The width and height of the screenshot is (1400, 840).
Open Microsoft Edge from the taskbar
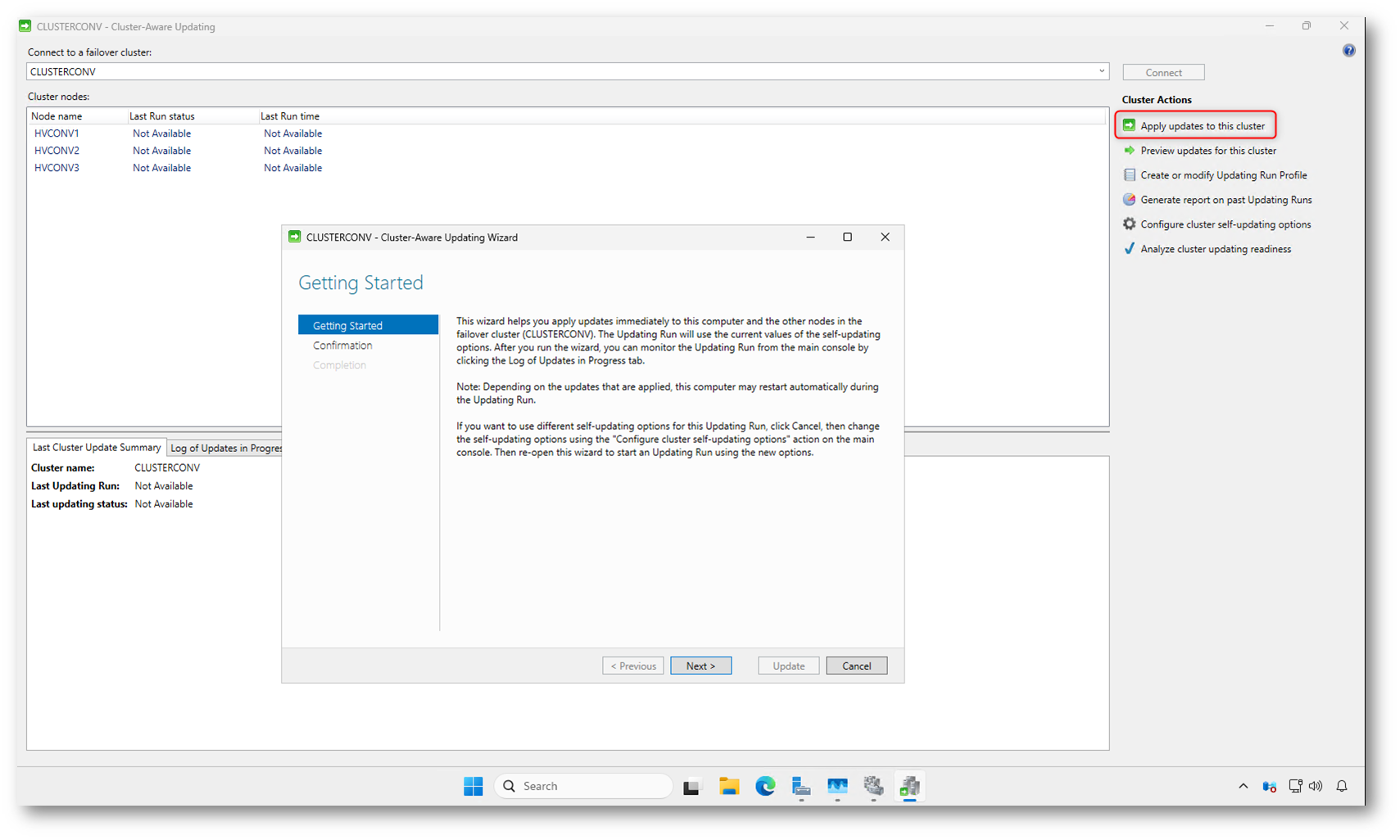point(765,786)
